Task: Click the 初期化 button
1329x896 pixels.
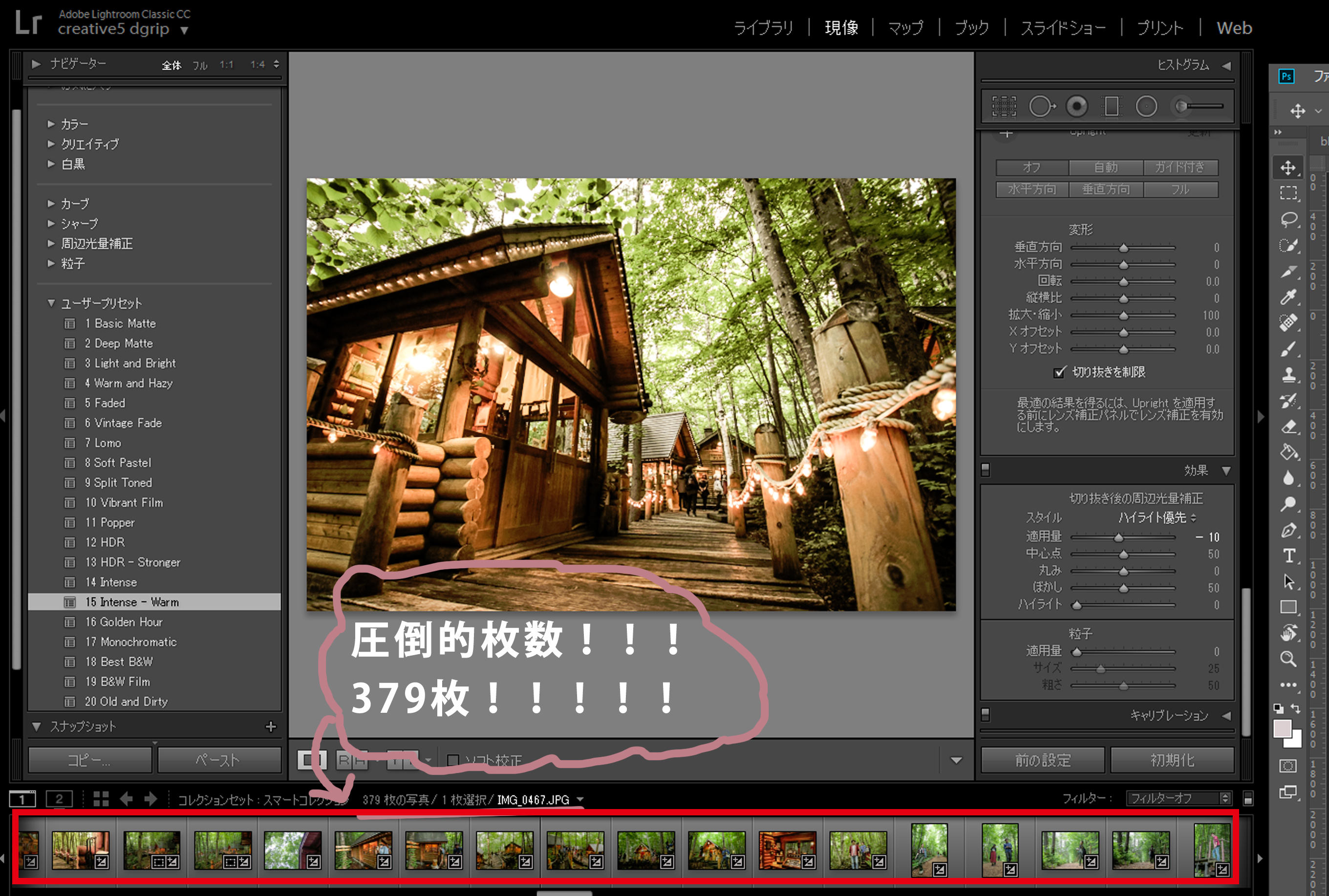Action: [1172, 760]
